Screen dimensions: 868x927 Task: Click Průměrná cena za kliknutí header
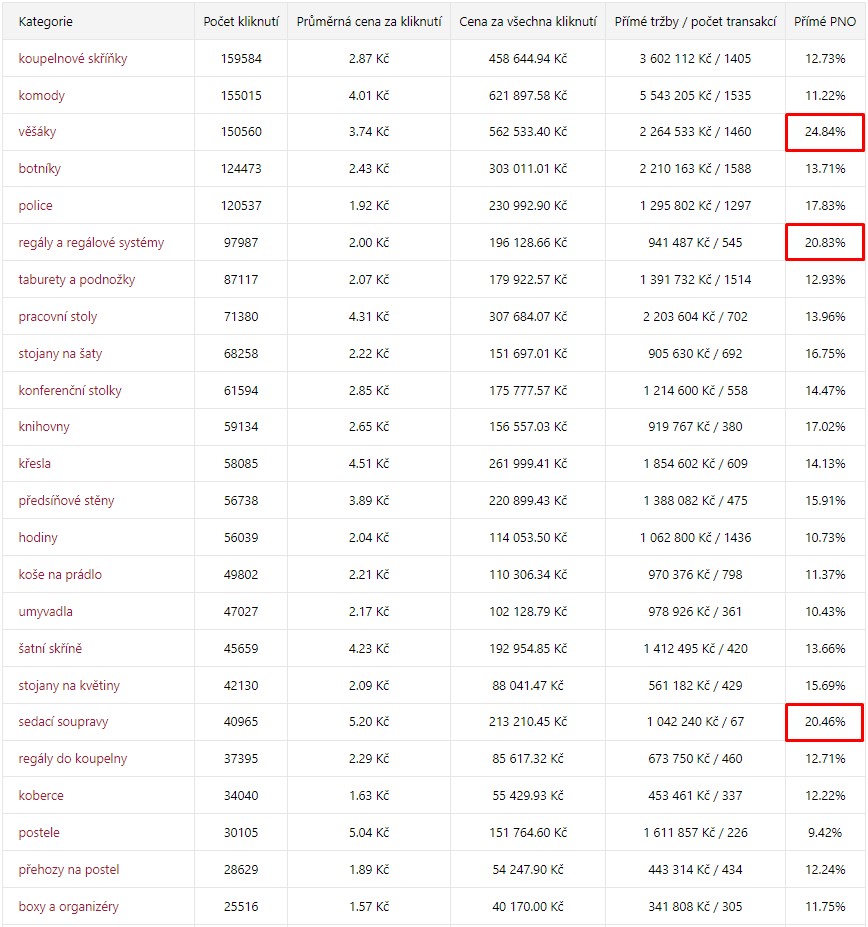pyautogui.click(x=369, y=21)
